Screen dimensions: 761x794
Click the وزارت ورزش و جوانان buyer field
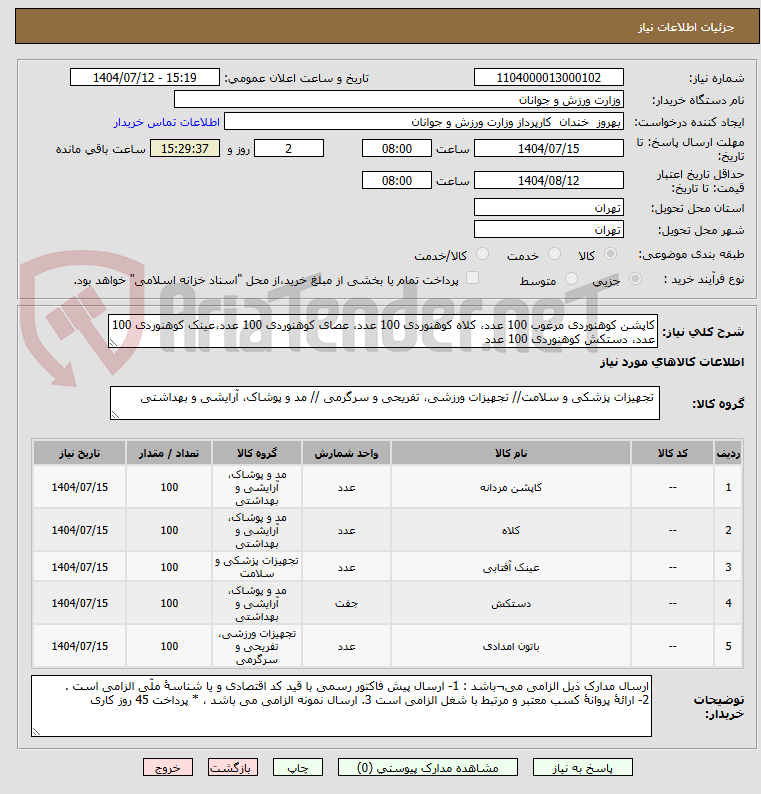[x=398, y=99]
